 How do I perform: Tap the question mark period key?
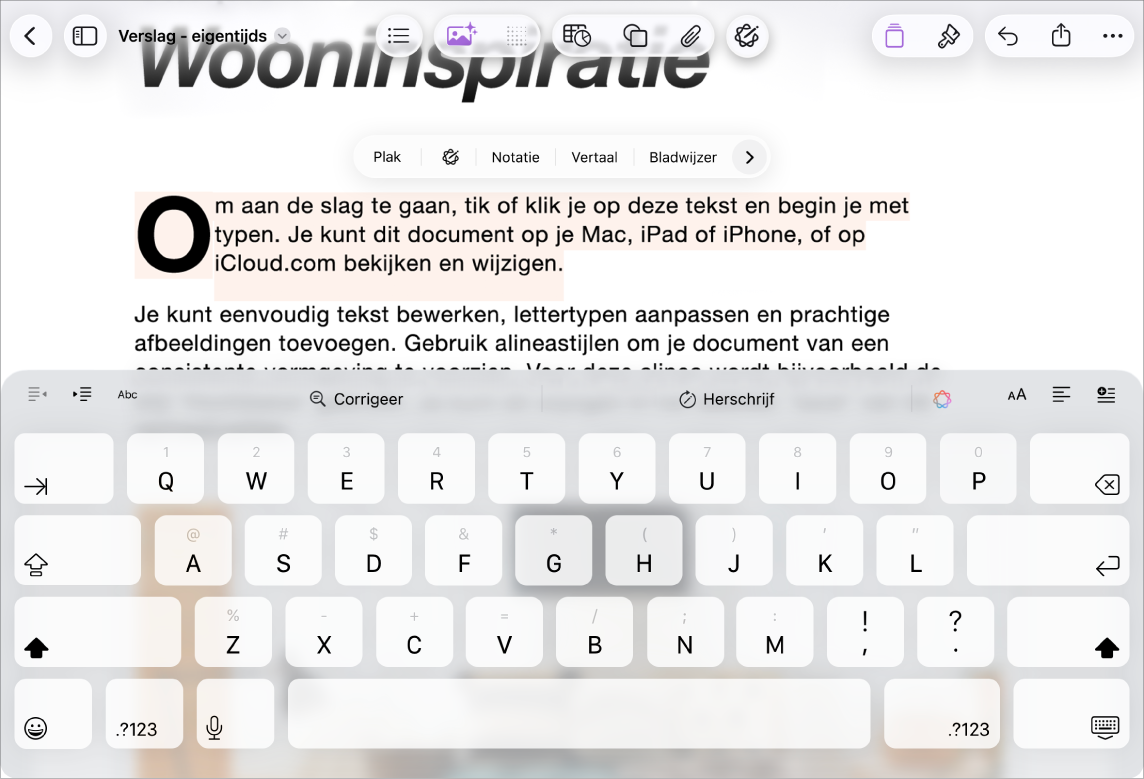[x=955, y=632]
